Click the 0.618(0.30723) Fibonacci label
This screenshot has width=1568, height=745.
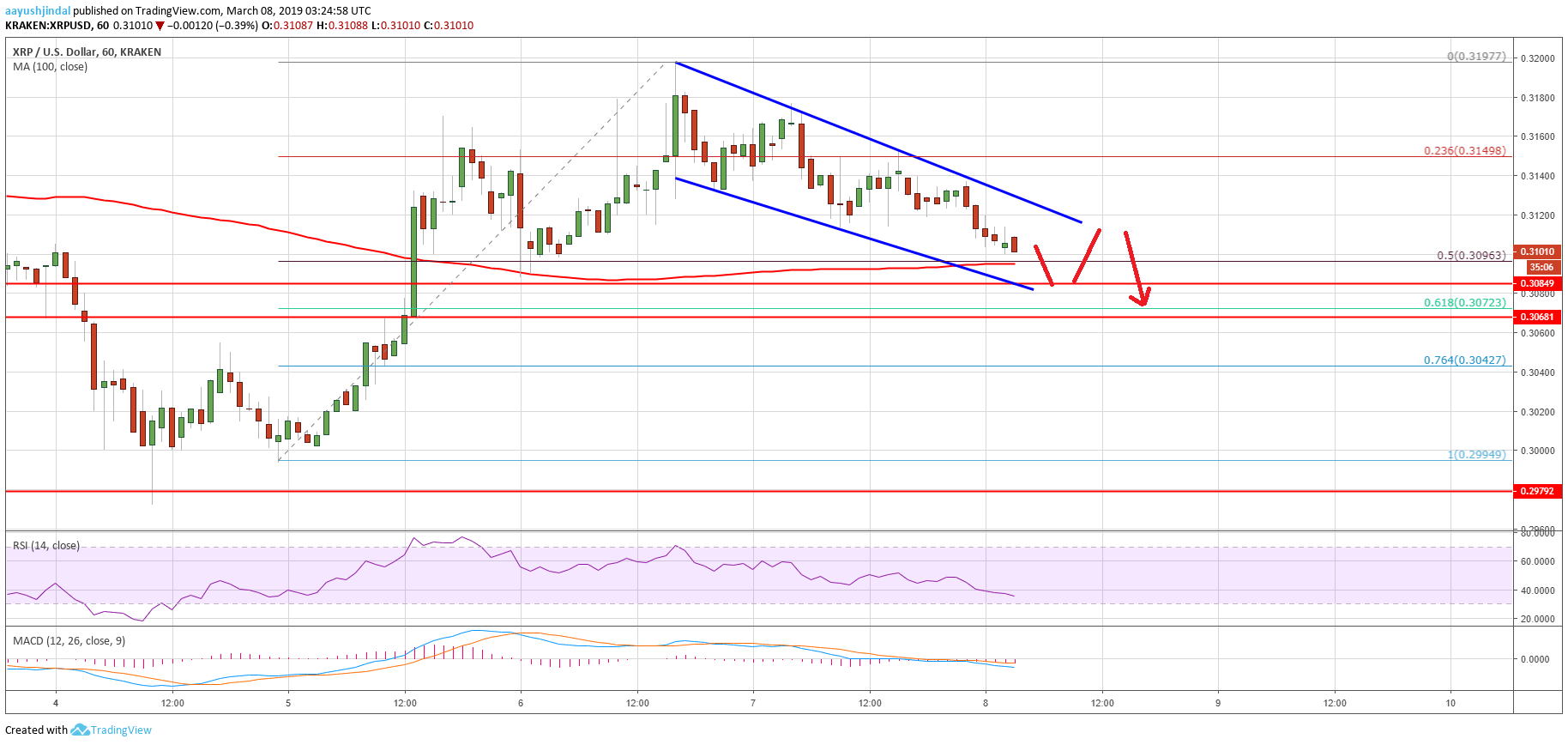point(1465,302)
